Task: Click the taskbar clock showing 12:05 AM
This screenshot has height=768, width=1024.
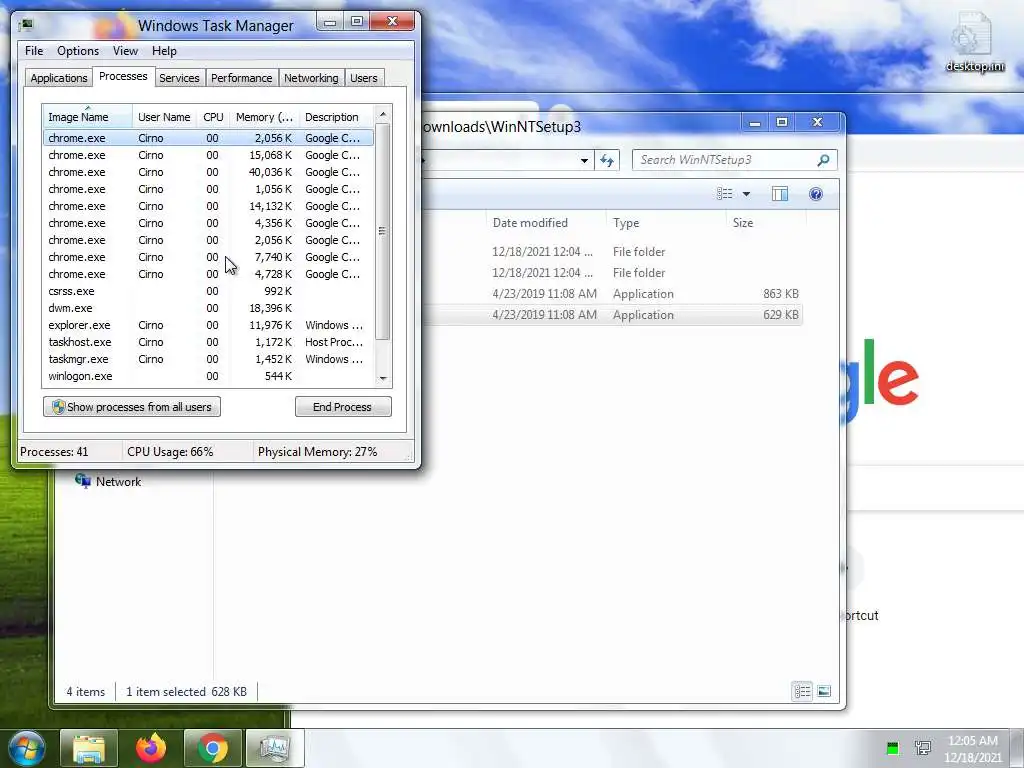Action: (x=972, y=749)
